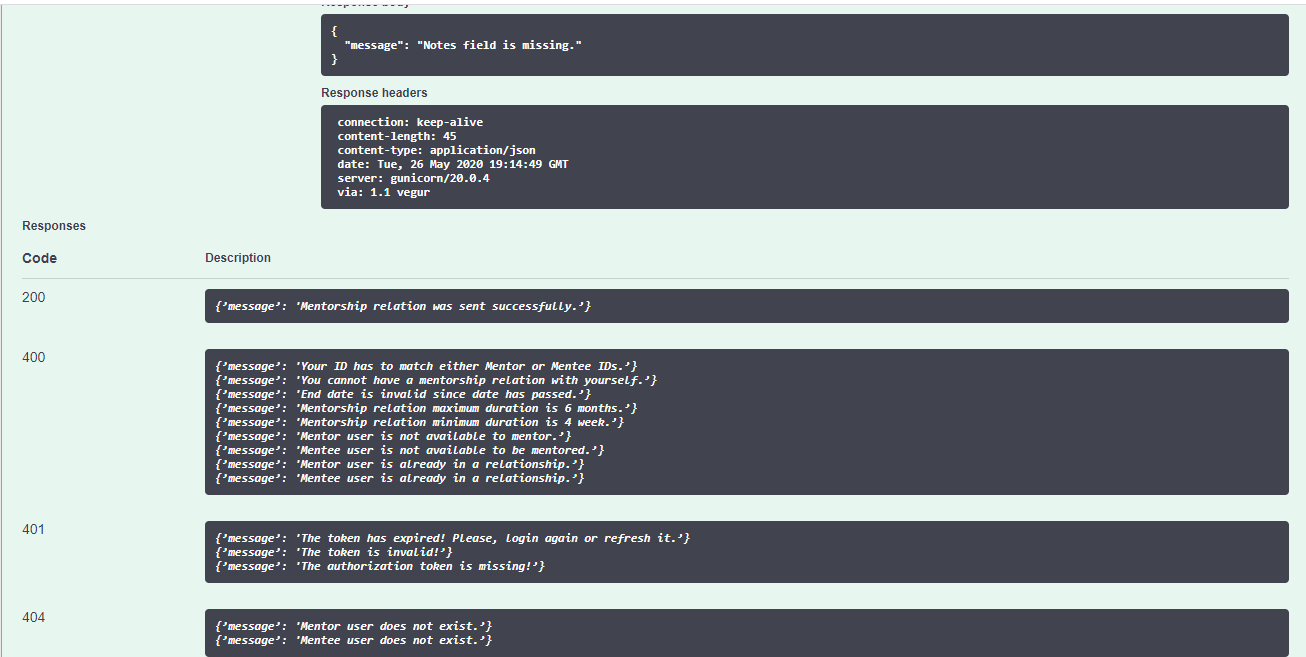Click the date header line
The width and height of the screenshot is (1306, 657).
coord(453,164)
